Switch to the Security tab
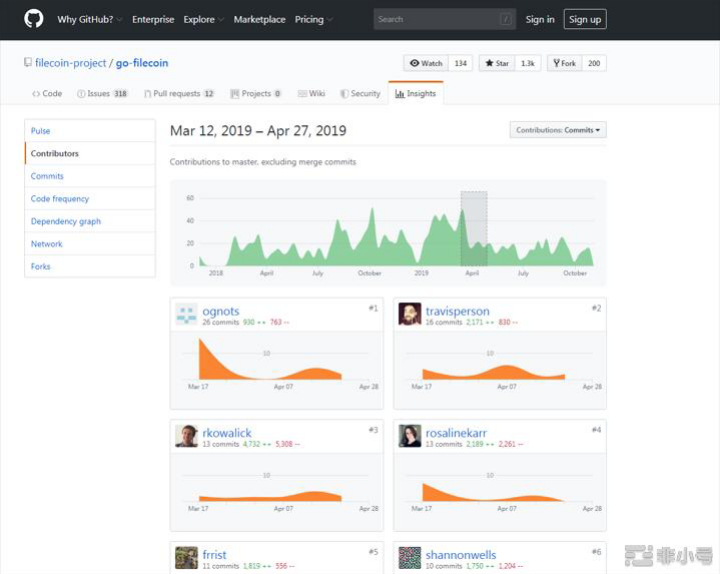The width and height of the screenshot is (720, 574). [360, 93]
